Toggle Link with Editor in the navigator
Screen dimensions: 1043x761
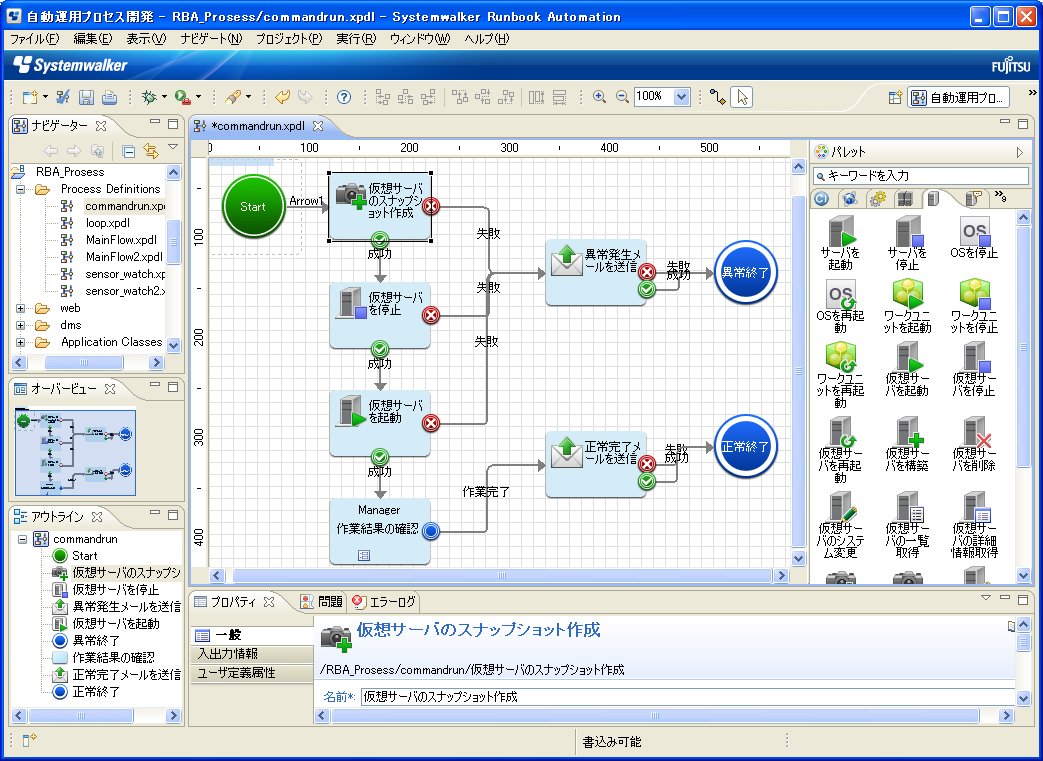coord(151,152)
